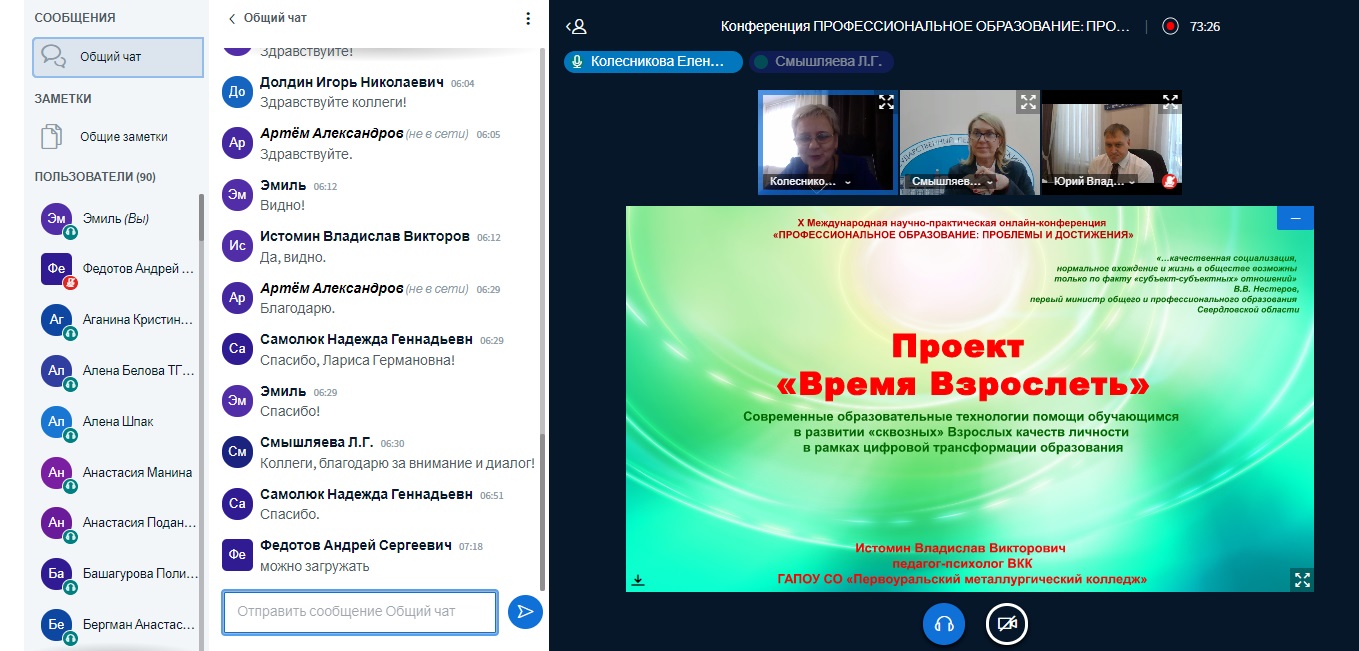Toggle the user list panel icon
Screen dimensions: 1359x651
point(576,27)
